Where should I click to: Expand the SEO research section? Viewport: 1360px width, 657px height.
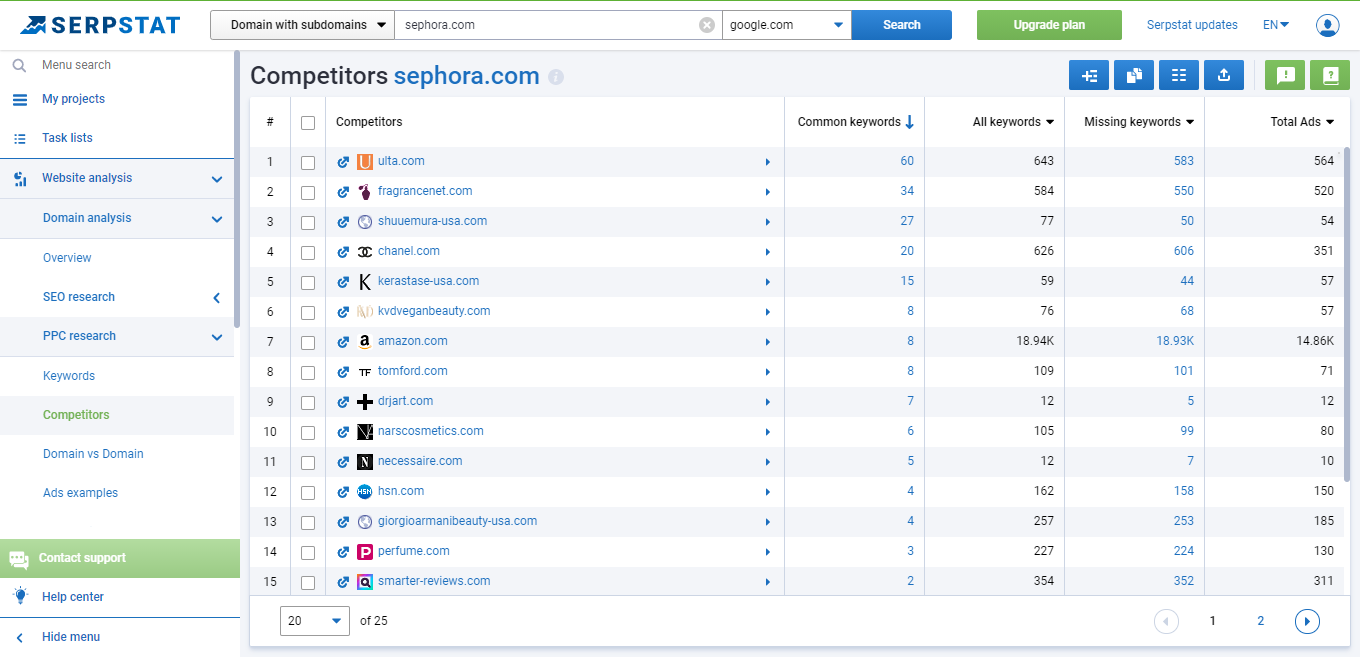click(x=217, y=298)
